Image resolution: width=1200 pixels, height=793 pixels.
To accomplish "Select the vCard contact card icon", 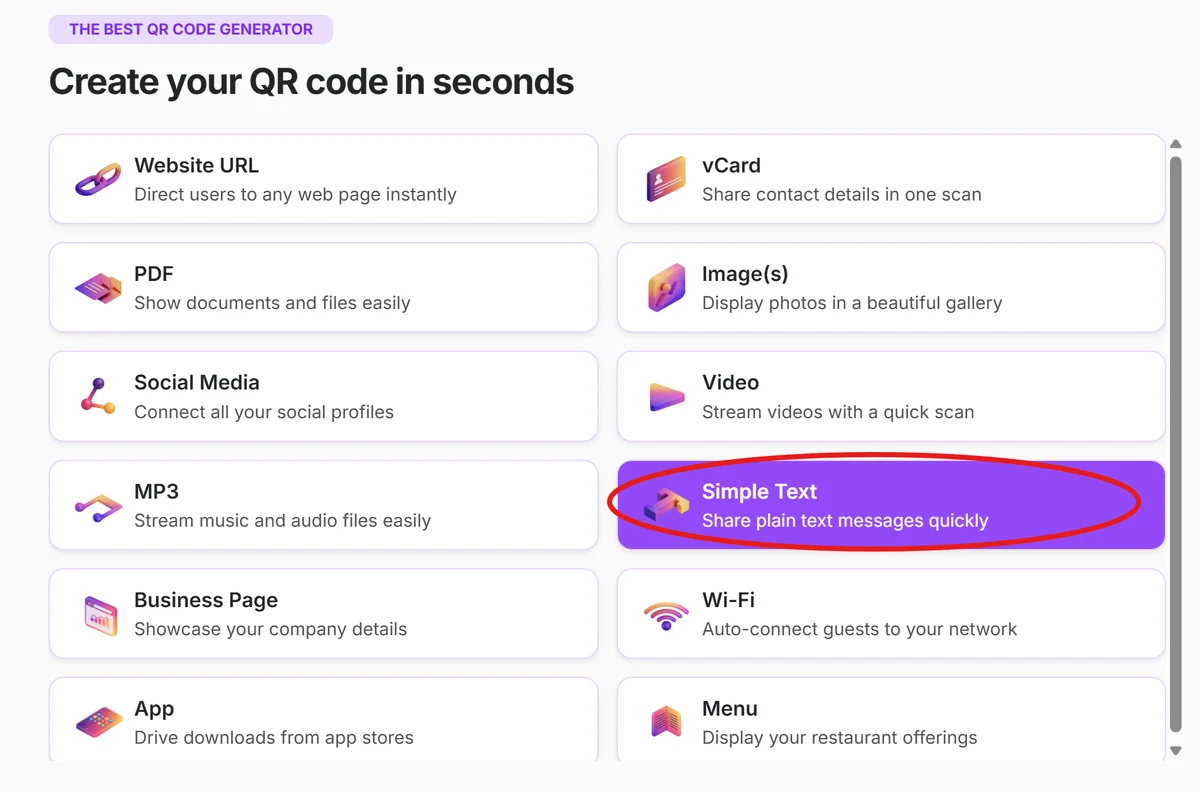I will coord(665,178).
